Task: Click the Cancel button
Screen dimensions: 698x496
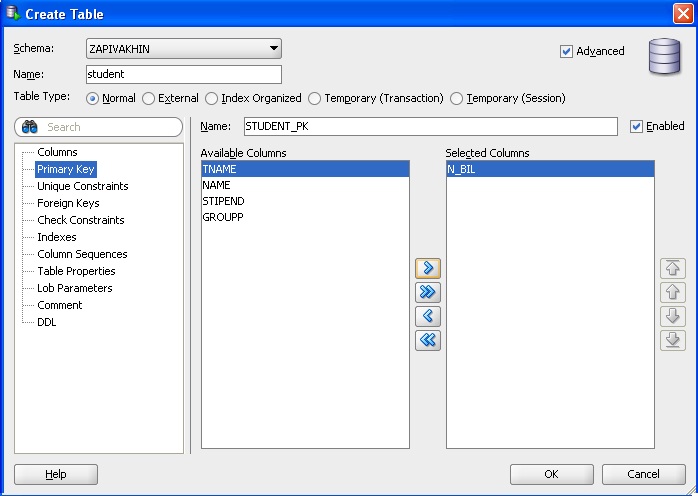Action: tap(644, 474)
